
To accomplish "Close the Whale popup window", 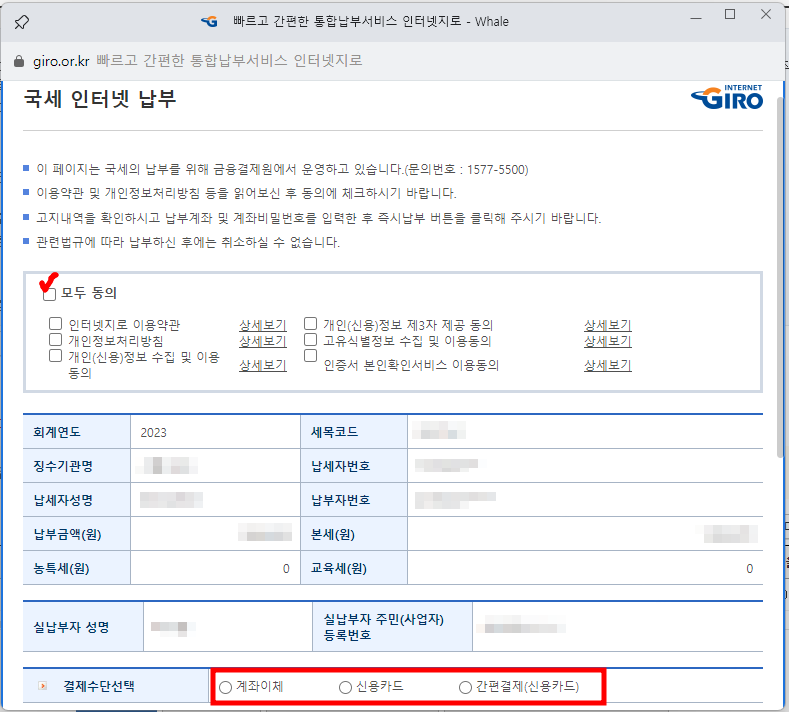I will [766, 15].
